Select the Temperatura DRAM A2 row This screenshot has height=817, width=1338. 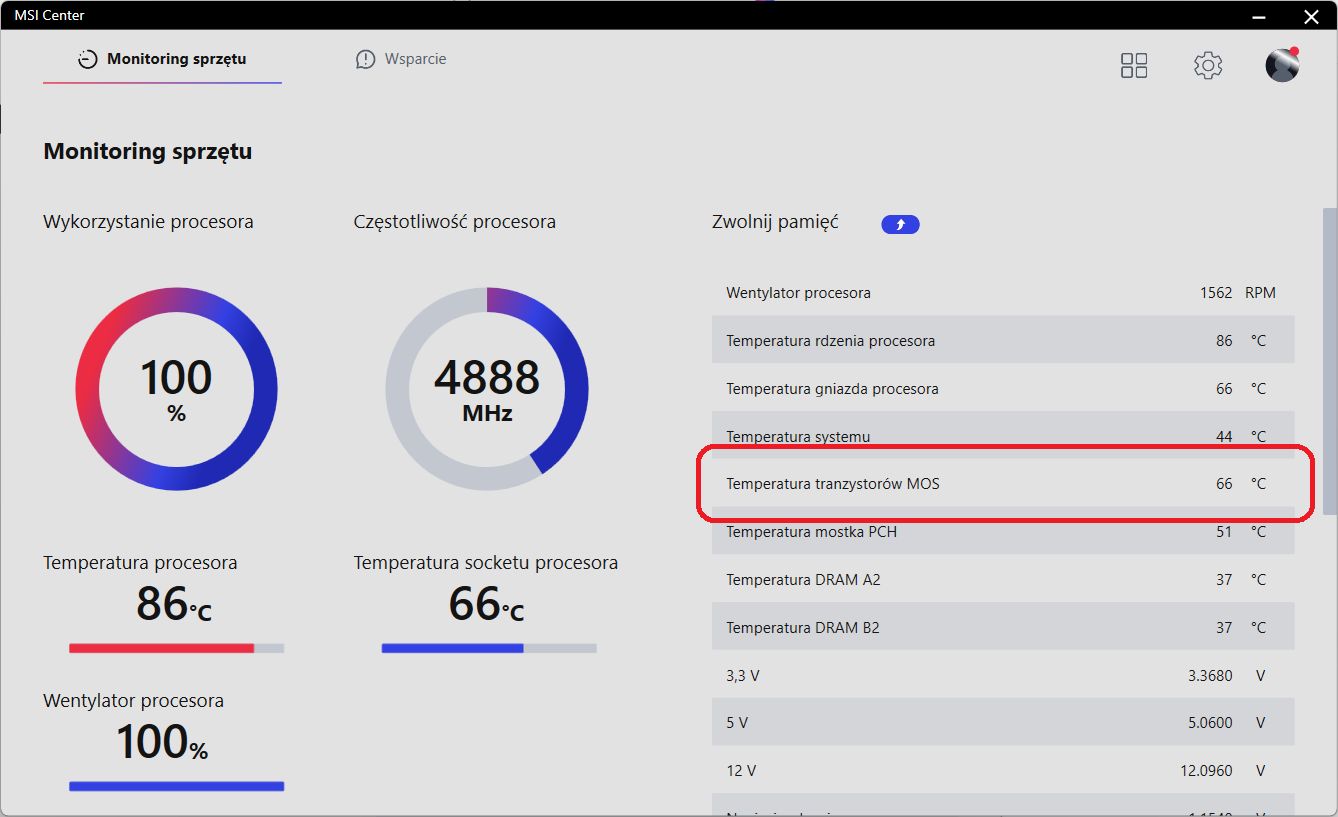pos(1003,580)
